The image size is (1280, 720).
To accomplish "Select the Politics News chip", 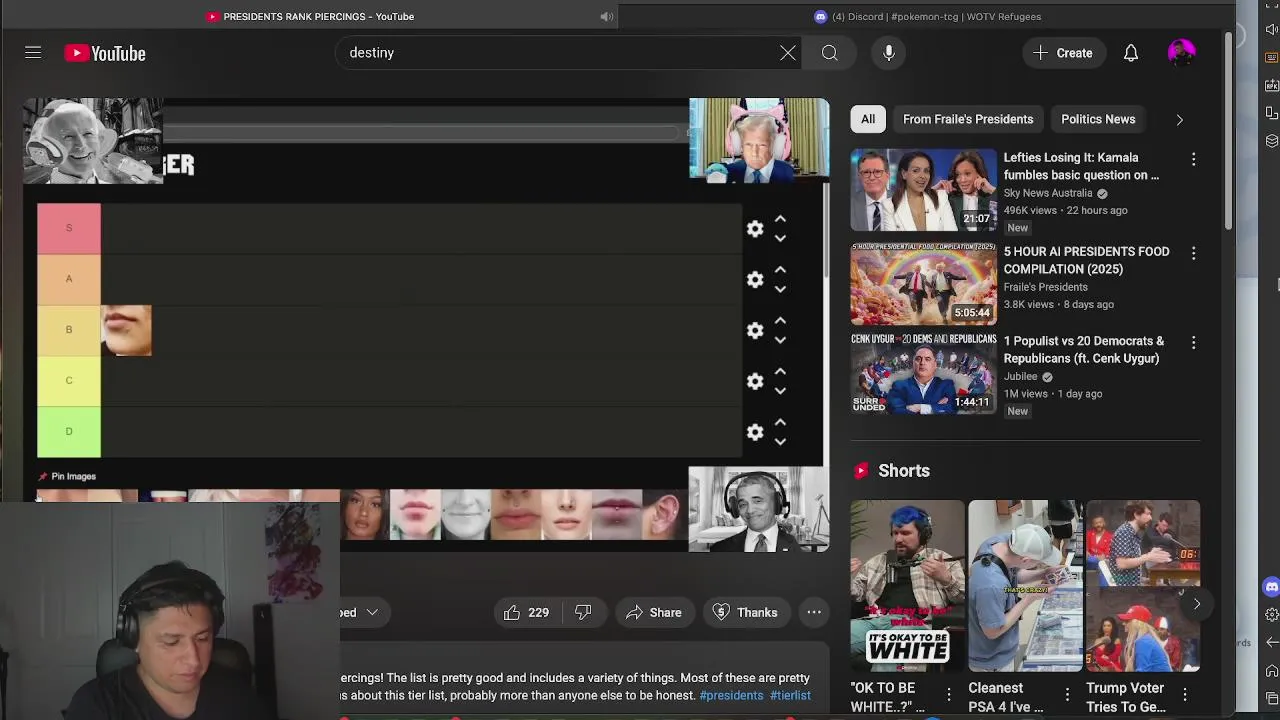I will tap(1098, 119).
